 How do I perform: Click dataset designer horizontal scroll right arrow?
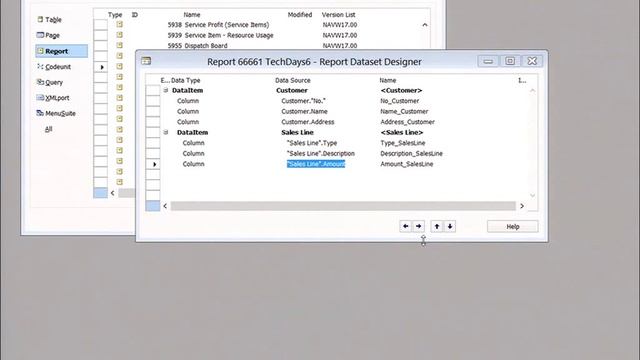(522, 206)
